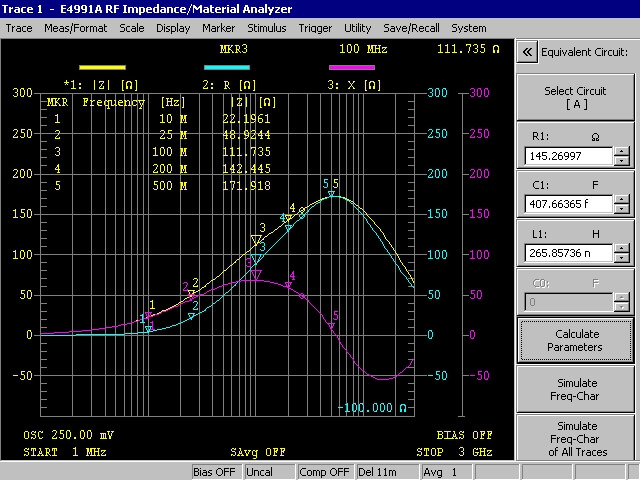Viewport: 640px width, 480px height.
Task: Click the Bias OFF status bar cell
Action: point(216,472)
